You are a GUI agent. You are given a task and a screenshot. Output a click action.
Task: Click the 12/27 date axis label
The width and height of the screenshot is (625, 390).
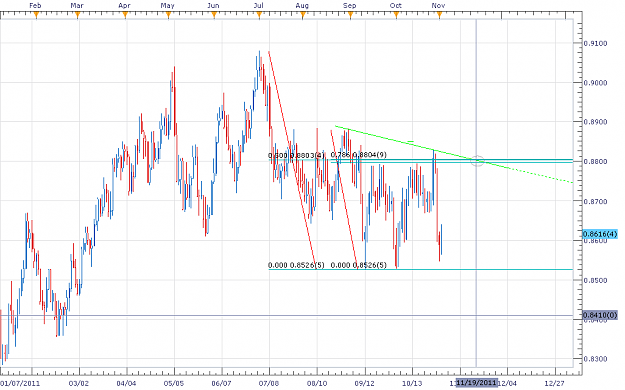pyautogui.click(x=554, y=383)
